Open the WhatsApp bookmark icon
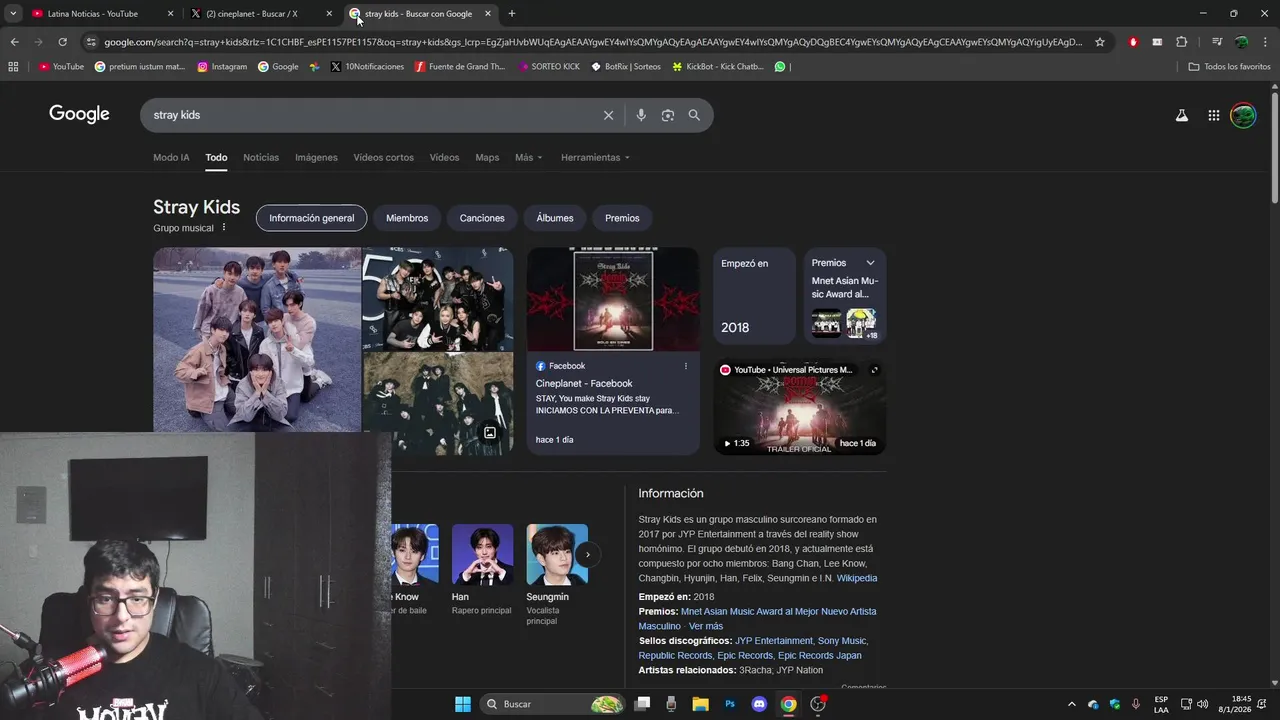Viewport: 1280px width, 720px height. [x=780, y=67]
